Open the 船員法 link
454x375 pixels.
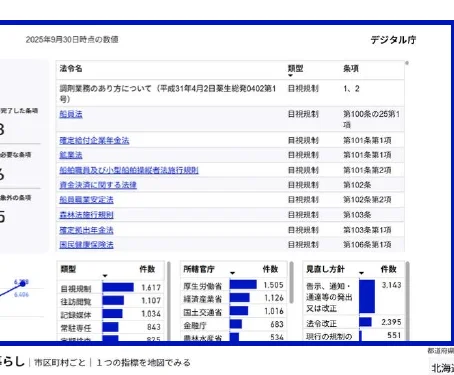(71, 114)
